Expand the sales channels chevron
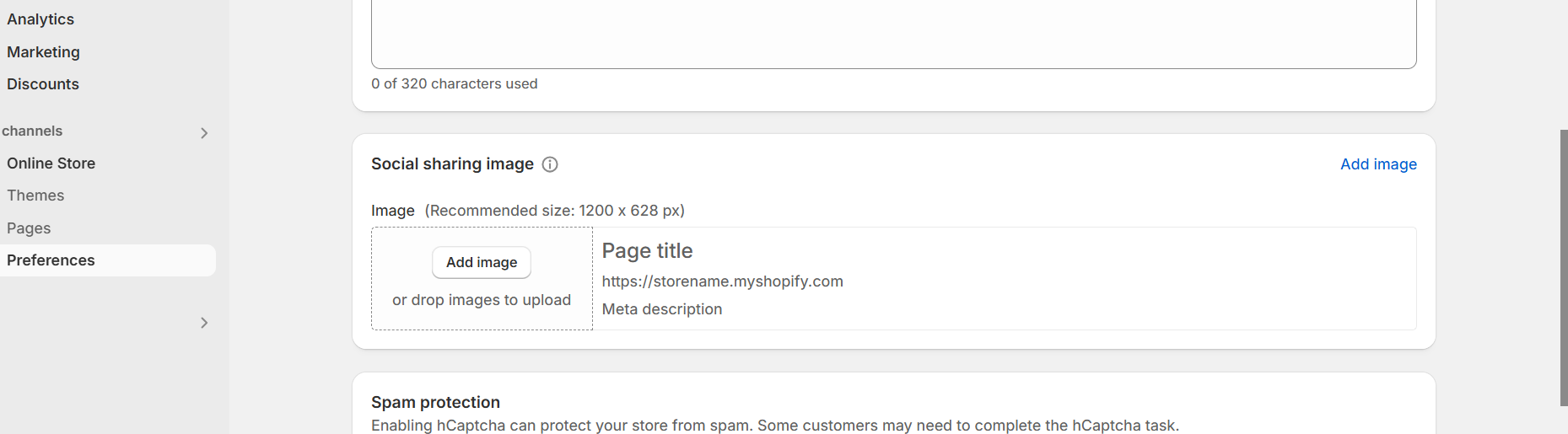The image size is (1568, 434). pos(204,133)
